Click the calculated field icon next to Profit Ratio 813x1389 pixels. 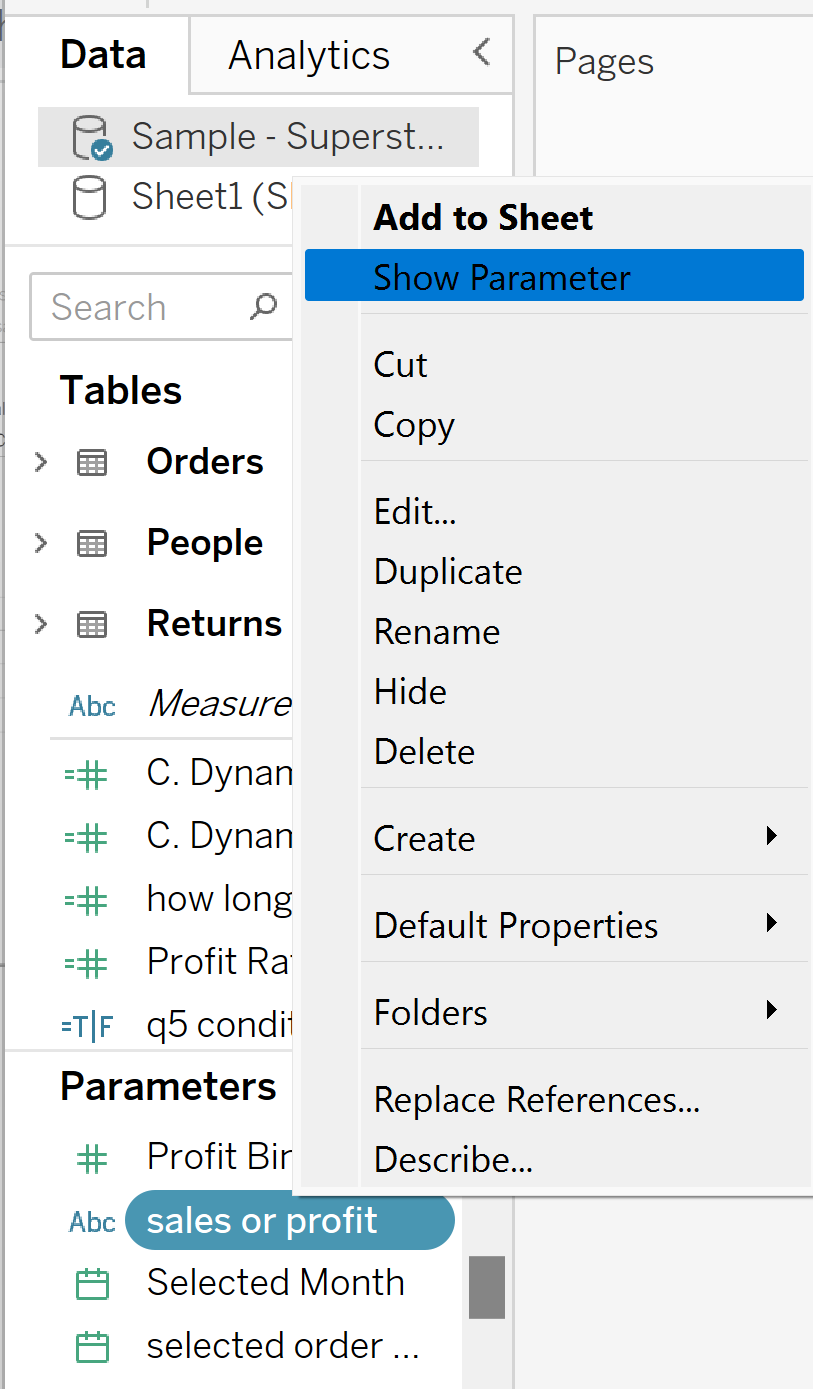[x=91, y=960]
